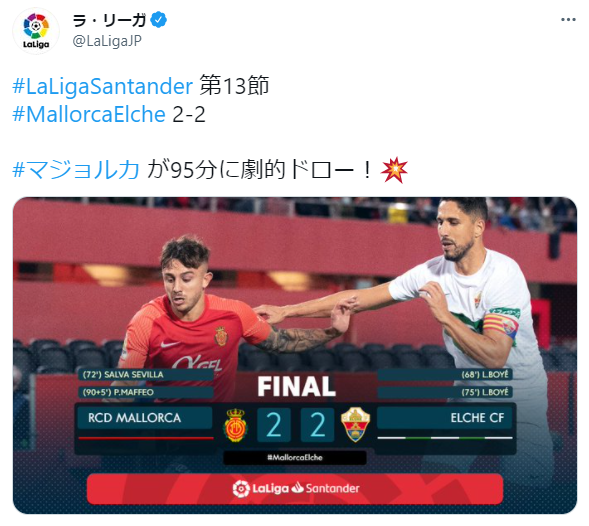Open the match result image
Image resolution: width=589 pixels, height=526 pixels.
[x=295, y=355]
